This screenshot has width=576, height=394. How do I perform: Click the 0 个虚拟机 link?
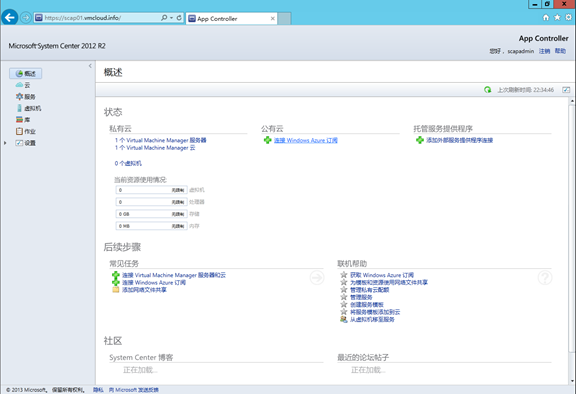point(128,163)
